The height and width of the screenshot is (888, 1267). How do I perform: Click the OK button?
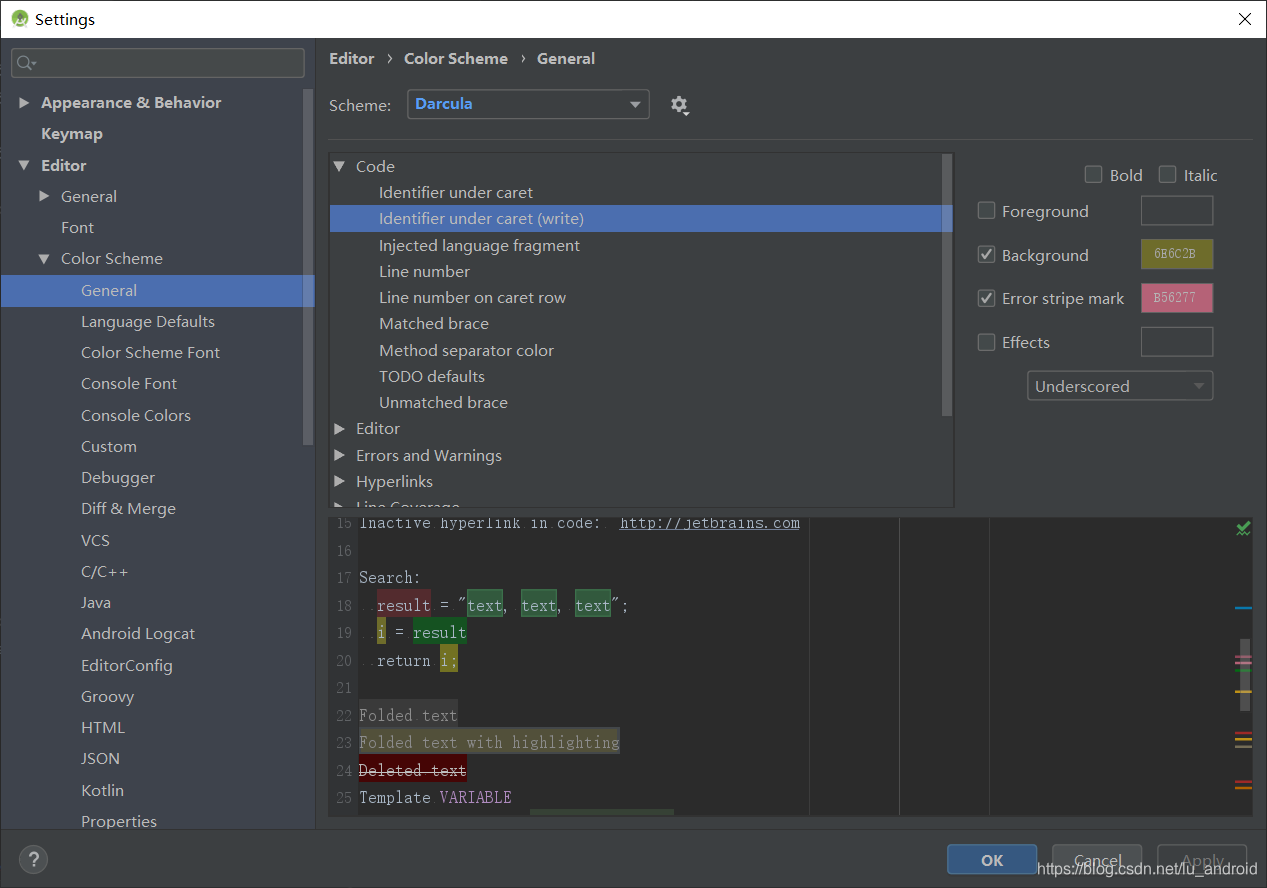pos(992,860)
